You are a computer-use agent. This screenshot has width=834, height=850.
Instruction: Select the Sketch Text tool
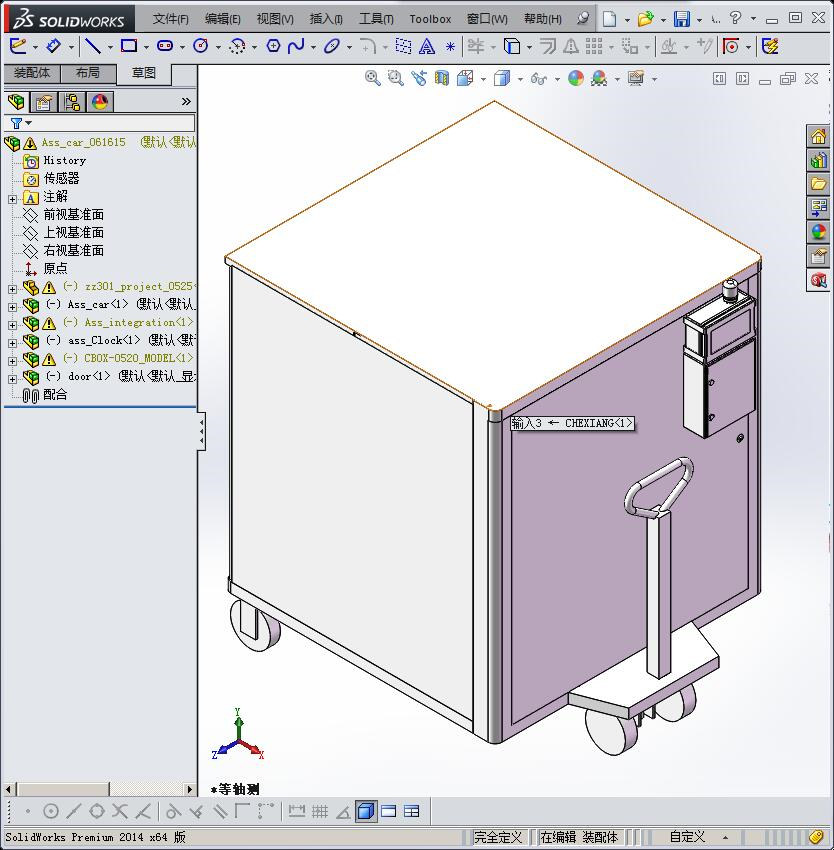(427, 46)
